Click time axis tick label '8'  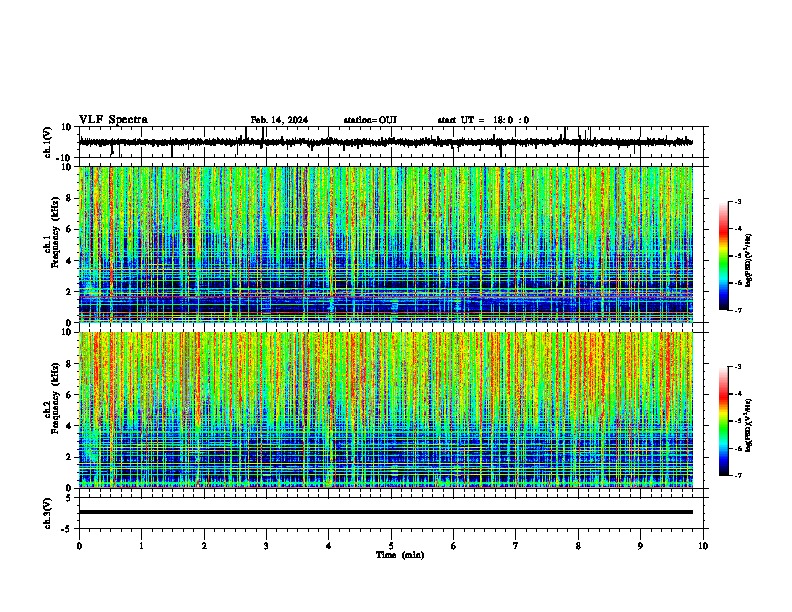[x=578, y=546]
